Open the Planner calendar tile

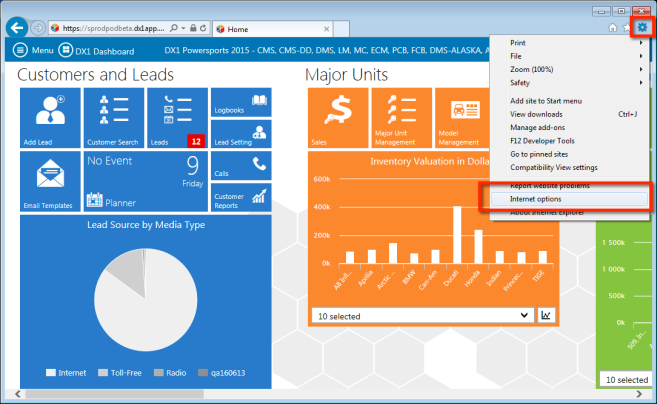point(146,181)
